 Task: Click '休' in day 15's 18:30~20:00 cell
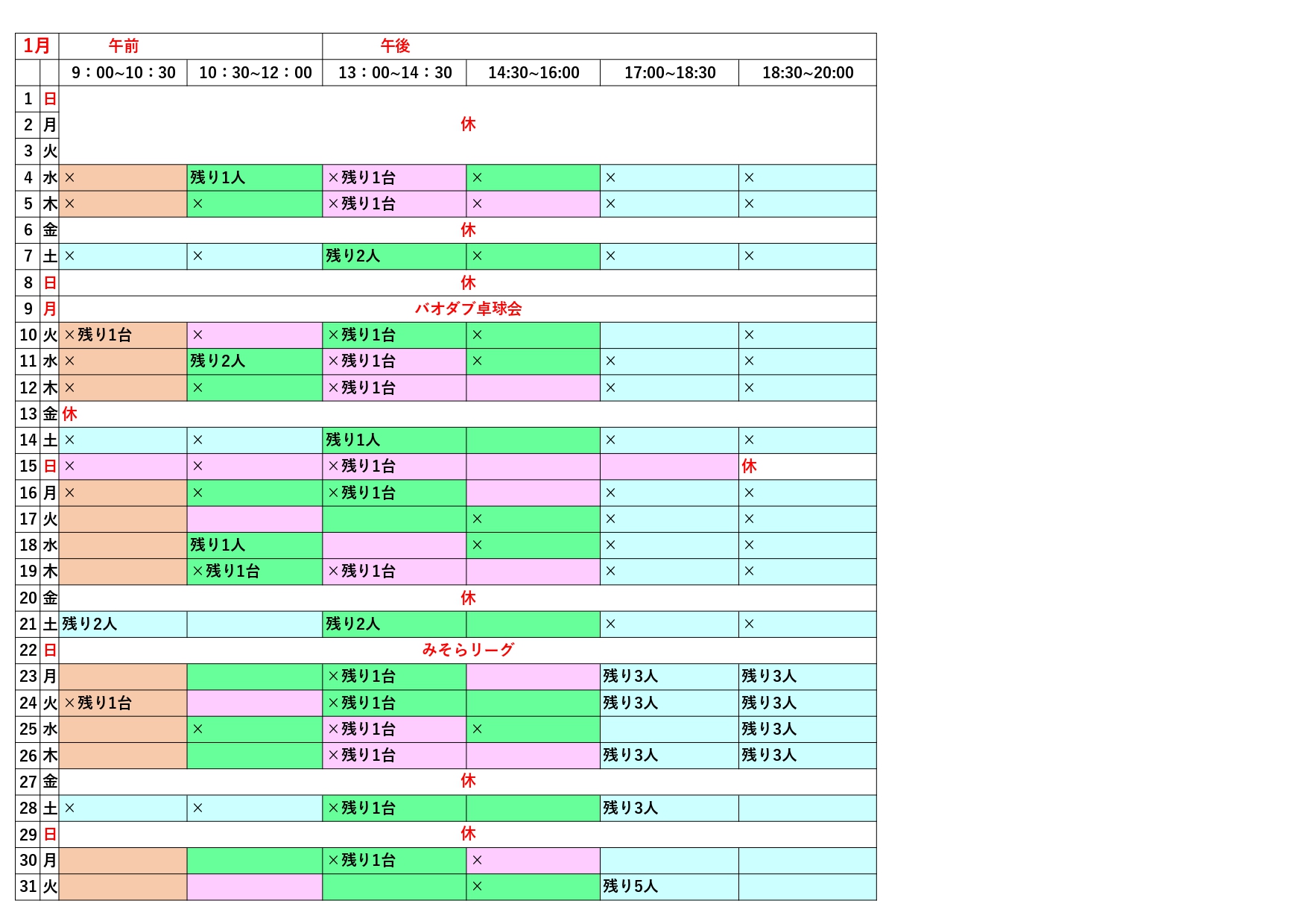749,466
